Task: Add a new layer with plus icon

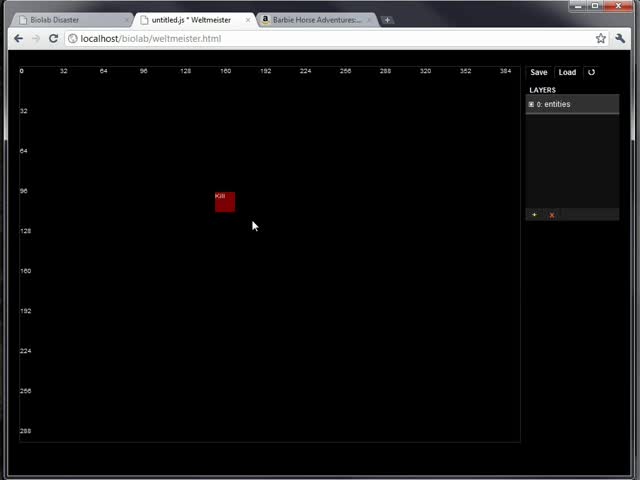Action: point(534,215)
